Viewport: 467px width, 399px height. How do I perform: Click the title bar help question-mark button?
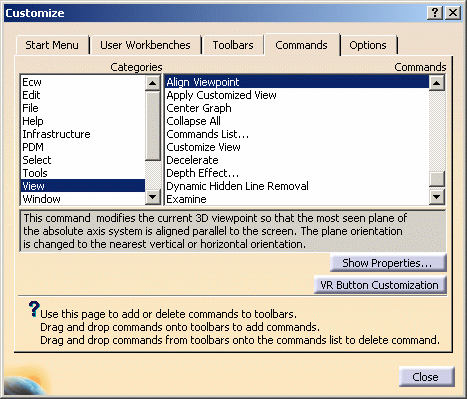(x=435, y=13)
